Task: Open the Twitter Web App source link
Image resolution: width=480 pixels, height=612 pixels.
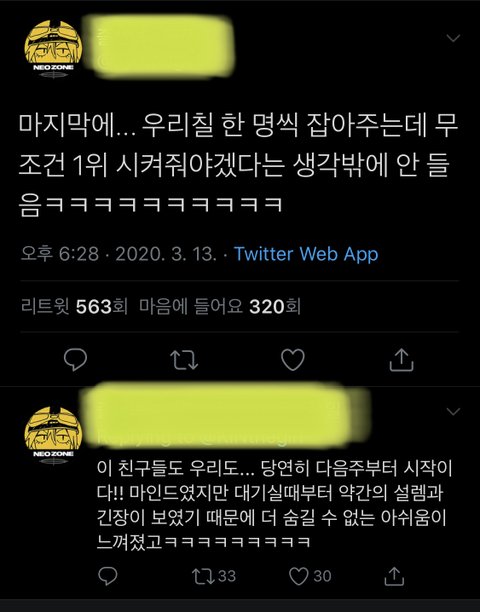Action: point(306,254)
